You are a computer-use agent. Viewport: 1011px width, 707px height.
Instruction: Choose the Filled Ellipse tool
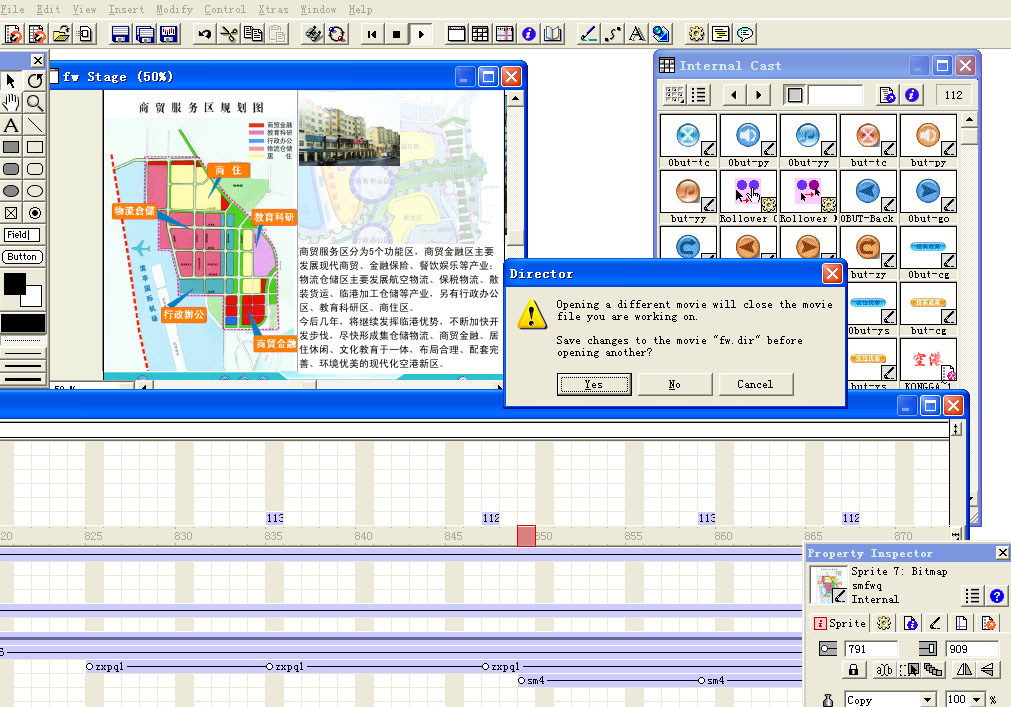11,191
